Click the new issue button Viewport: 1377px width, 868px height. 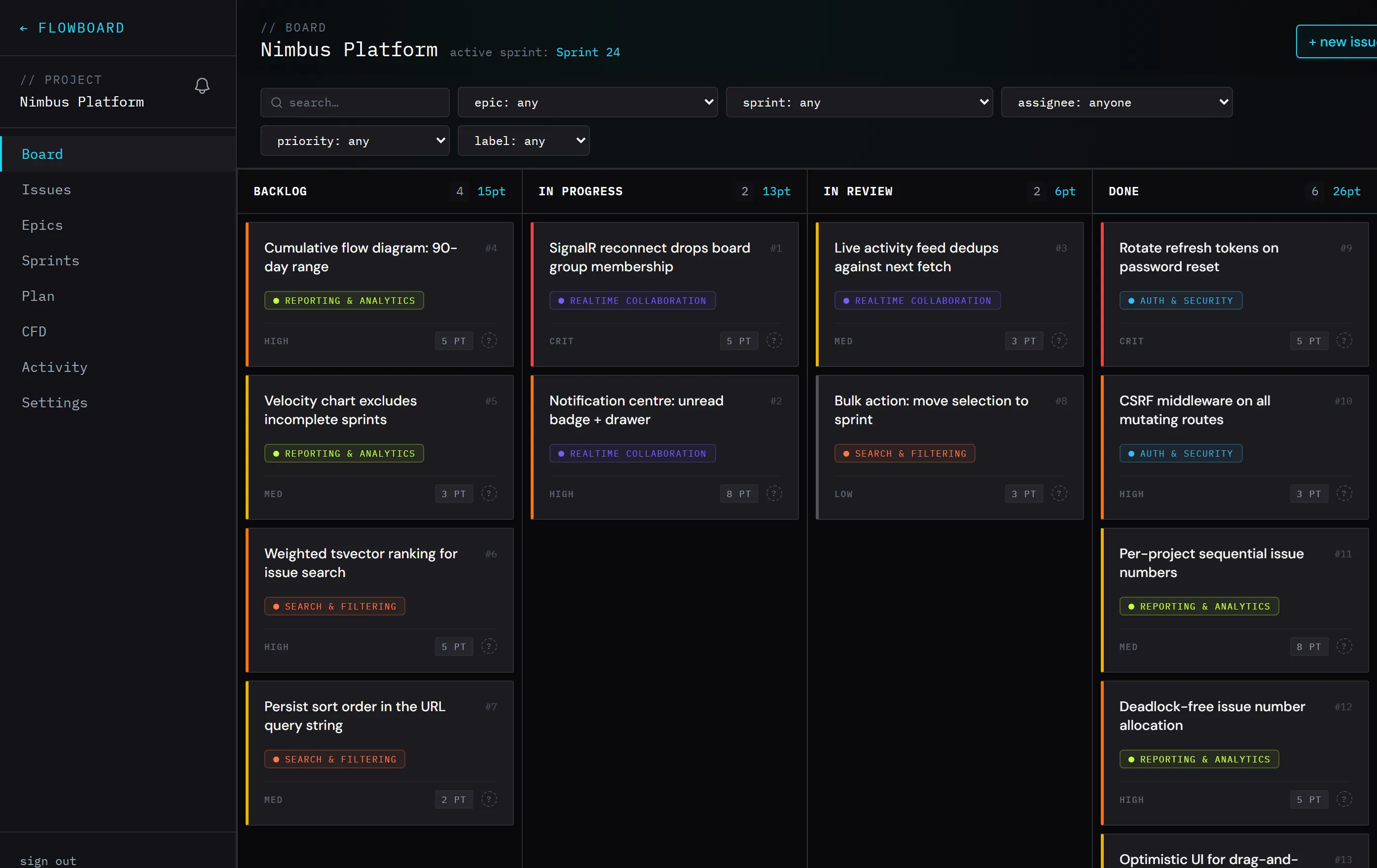click(1337, 42)
